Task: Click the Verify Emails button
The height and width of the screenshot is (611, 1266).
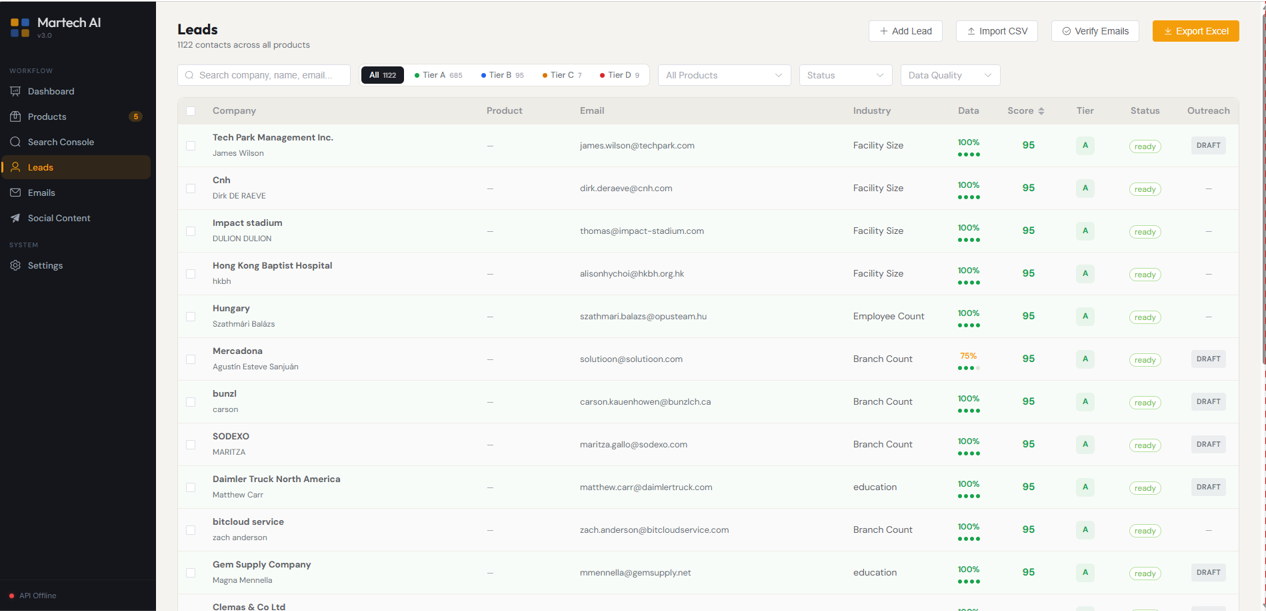Action: click(x=1095, y=31)
